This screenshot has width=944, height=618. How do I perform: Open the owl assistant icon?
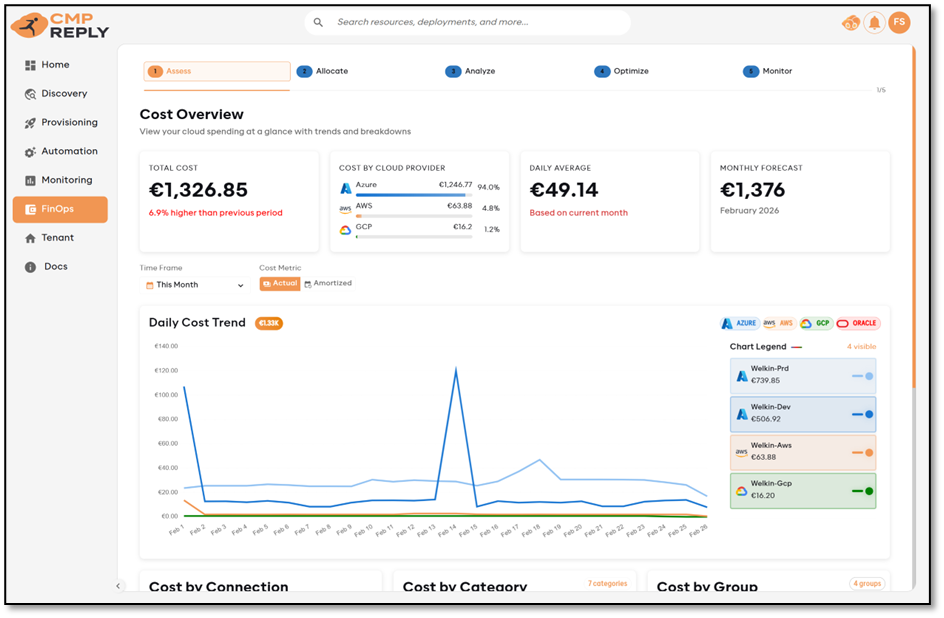850,23
